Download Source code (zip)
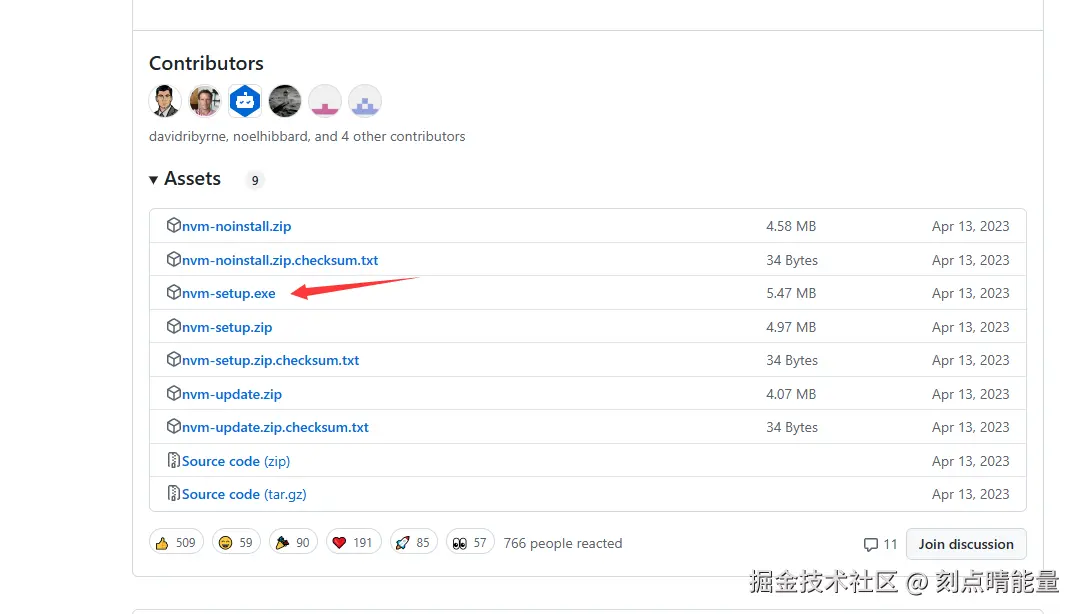1078x614 pixels. click(x=236, y=461)
